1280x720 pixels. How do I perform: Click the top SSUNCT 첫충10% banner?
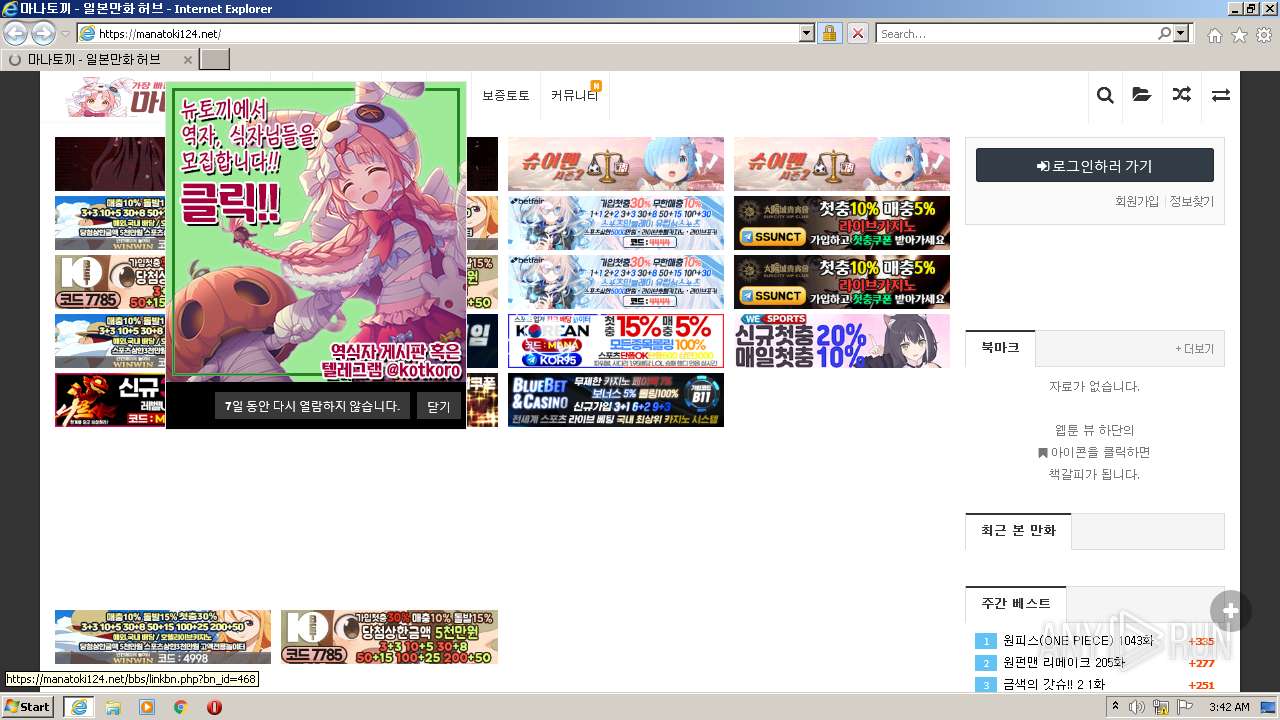pos(841,223)
